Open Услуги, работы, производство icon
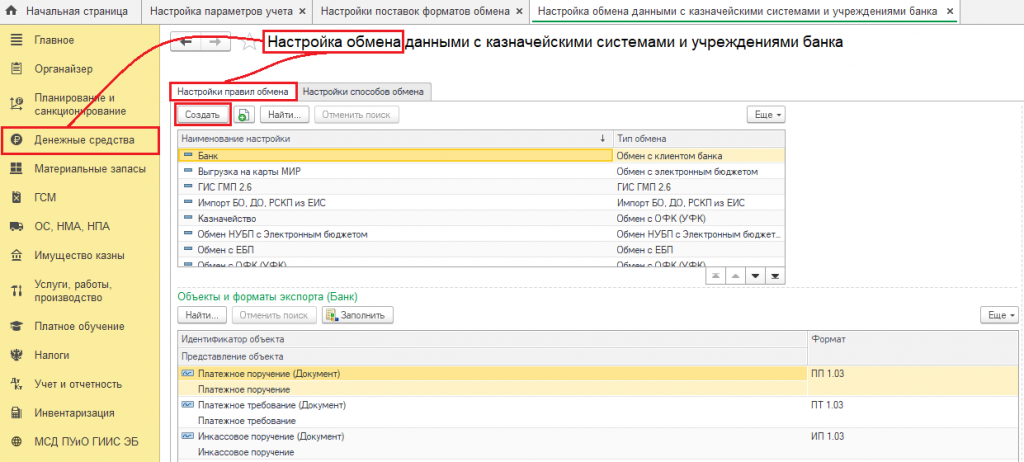The height and width of the screenshot is (462, 1024). pyautogui.click(x=17, y=291)
